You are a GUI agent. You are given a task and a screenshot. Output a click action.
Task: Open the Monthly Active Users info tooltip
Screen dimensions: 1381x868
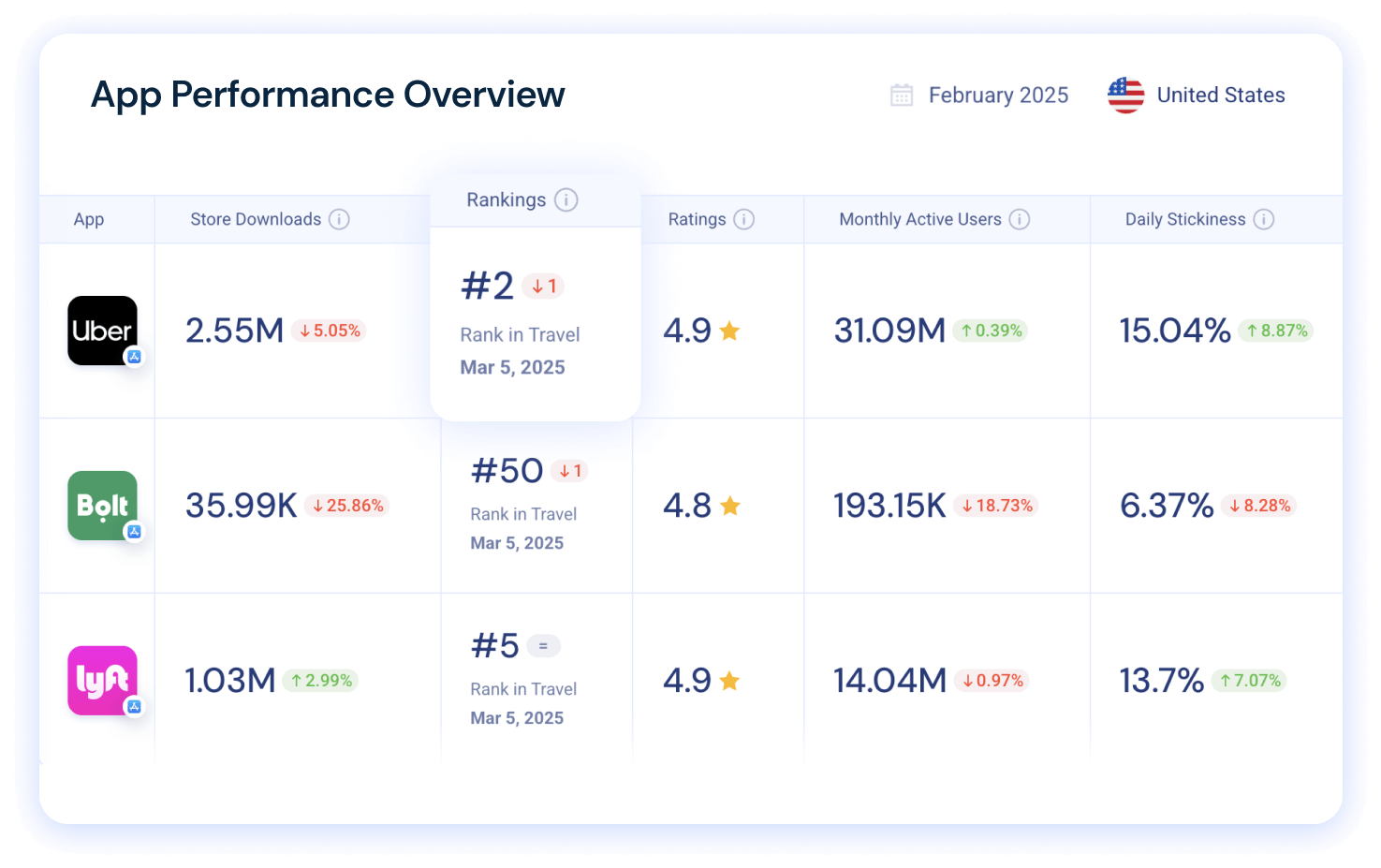[1020, 219]
